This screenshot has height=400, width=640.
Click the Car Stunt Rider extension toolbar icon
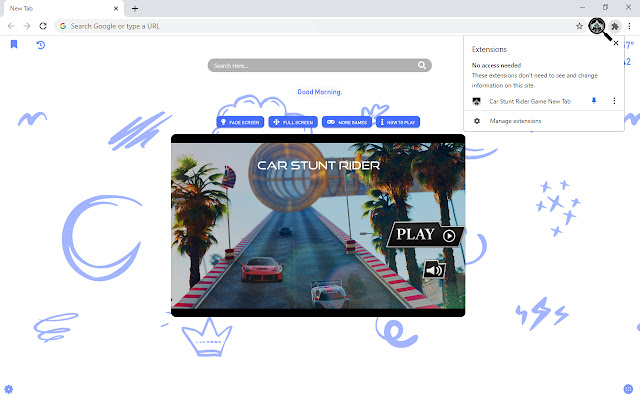tap(597, 25)
